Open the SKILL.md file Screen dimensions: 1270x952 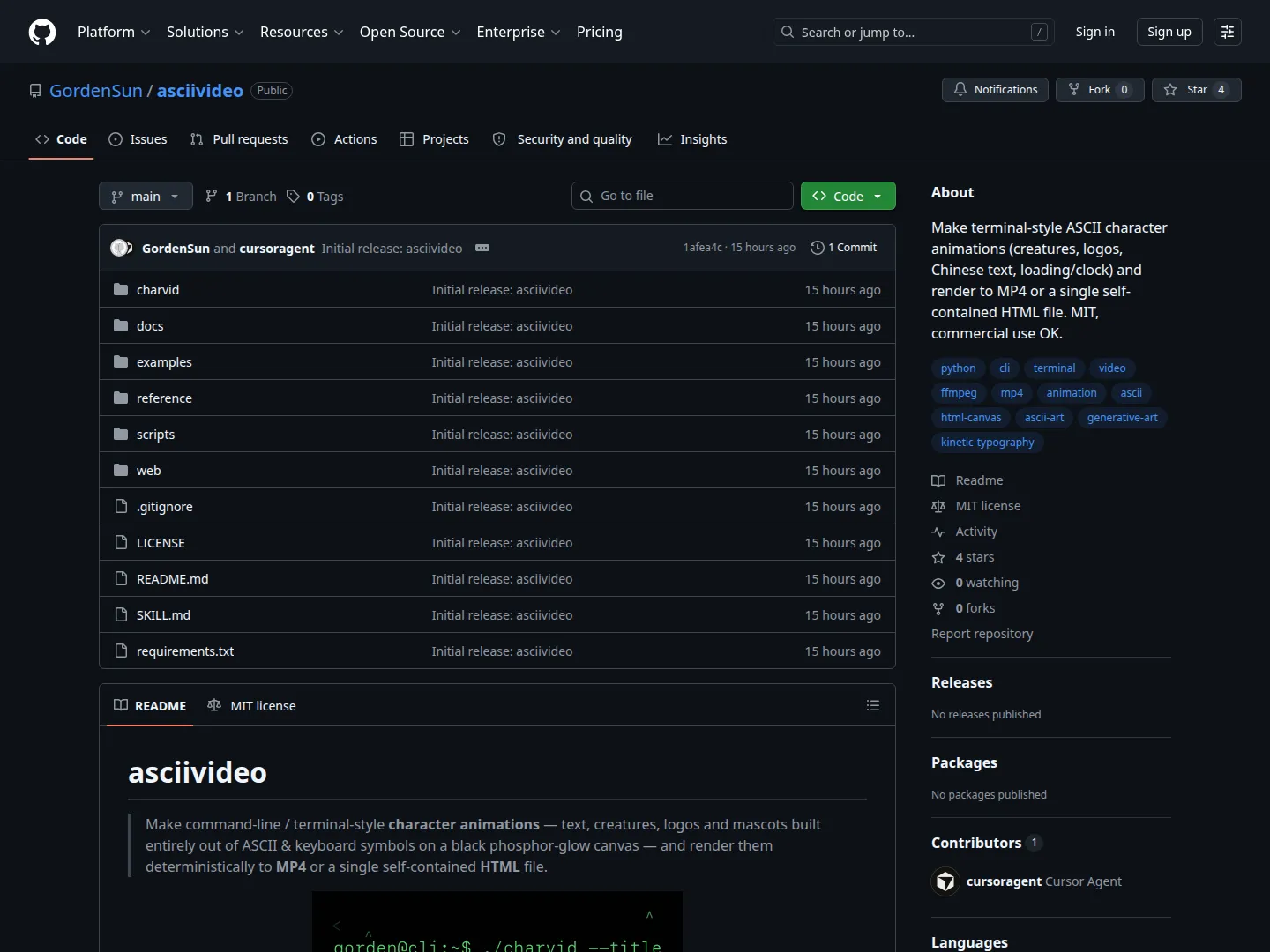(163, 614)
